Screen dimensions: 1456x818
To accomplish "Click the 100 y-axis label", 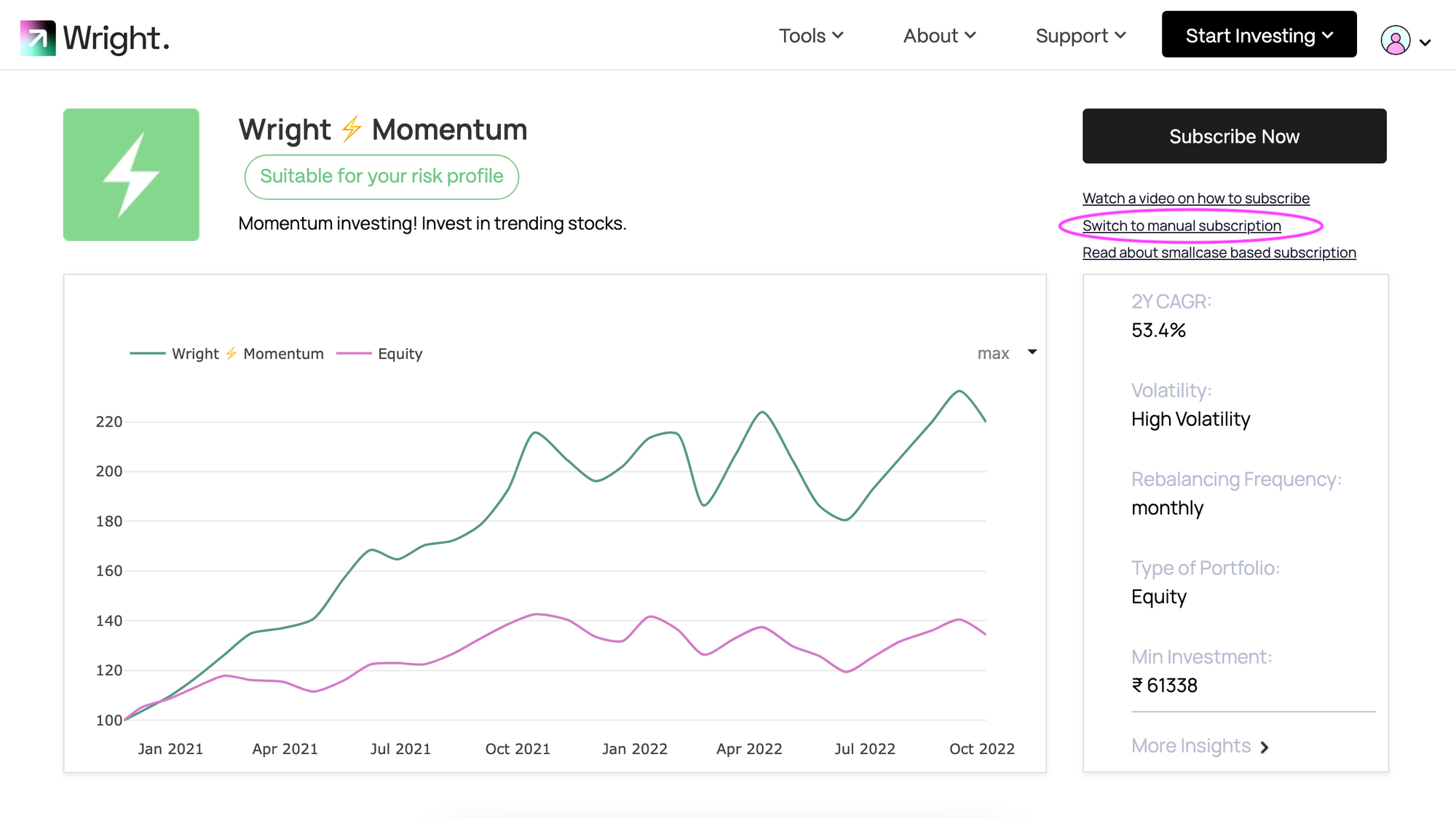I will point(109,720).
